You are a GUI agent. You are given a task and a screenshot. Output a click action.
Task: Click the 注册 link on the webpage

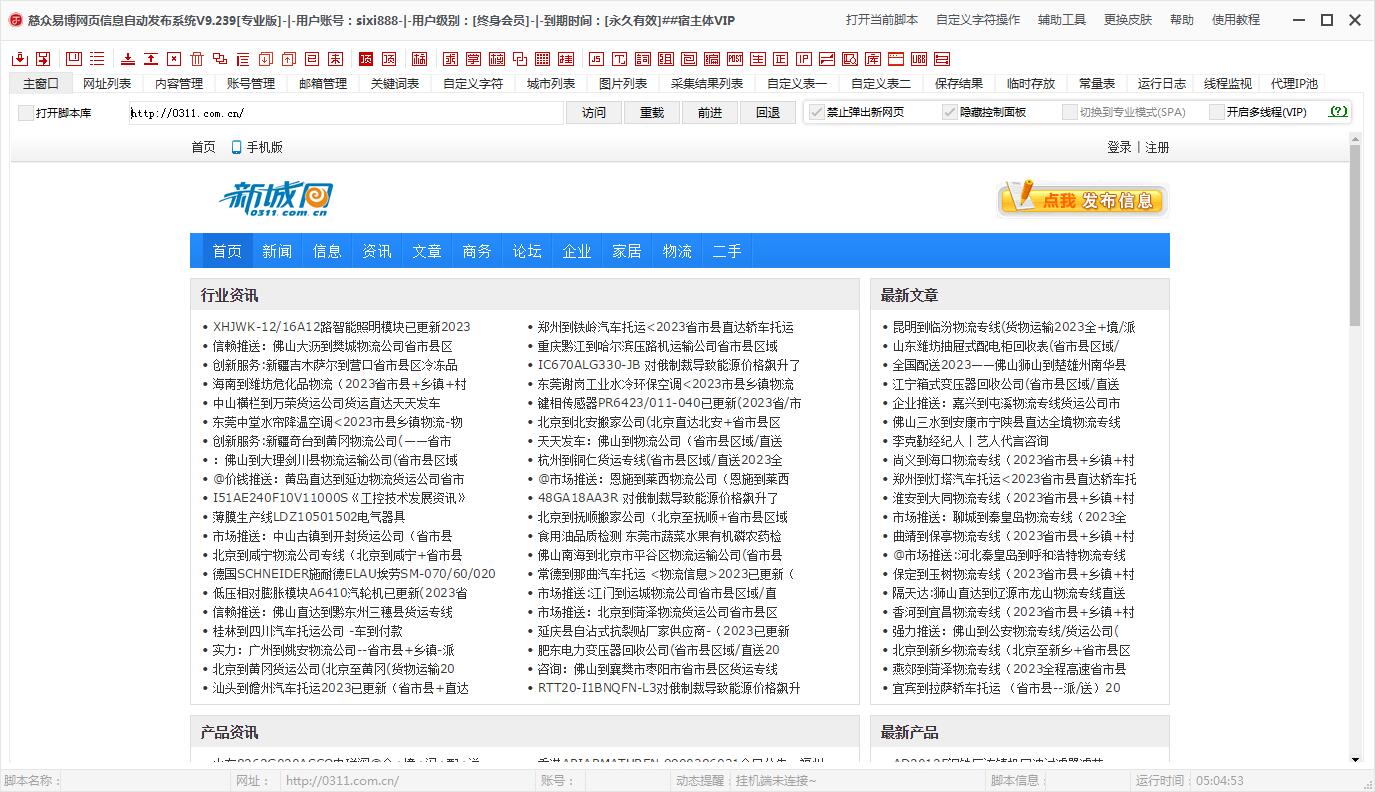pyautogui.click(x=1157, y=147)
